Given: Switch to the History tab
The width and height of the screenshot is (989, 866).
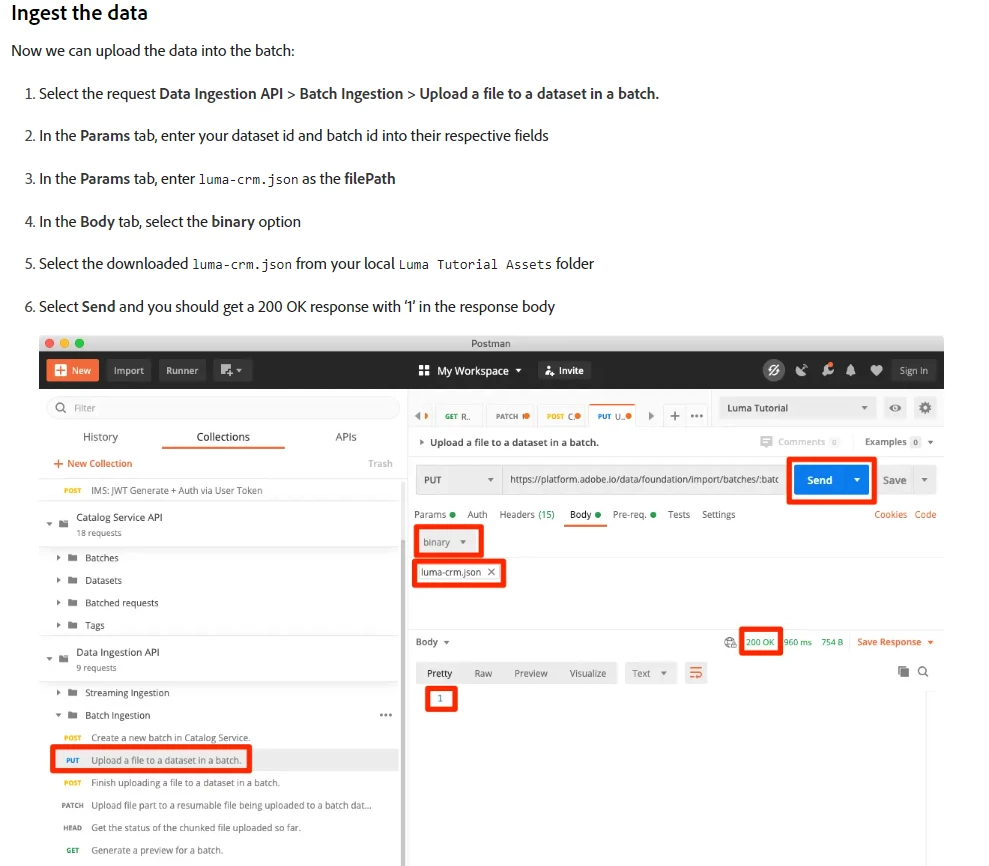Looking at the screenshot, I should (100, 437).
